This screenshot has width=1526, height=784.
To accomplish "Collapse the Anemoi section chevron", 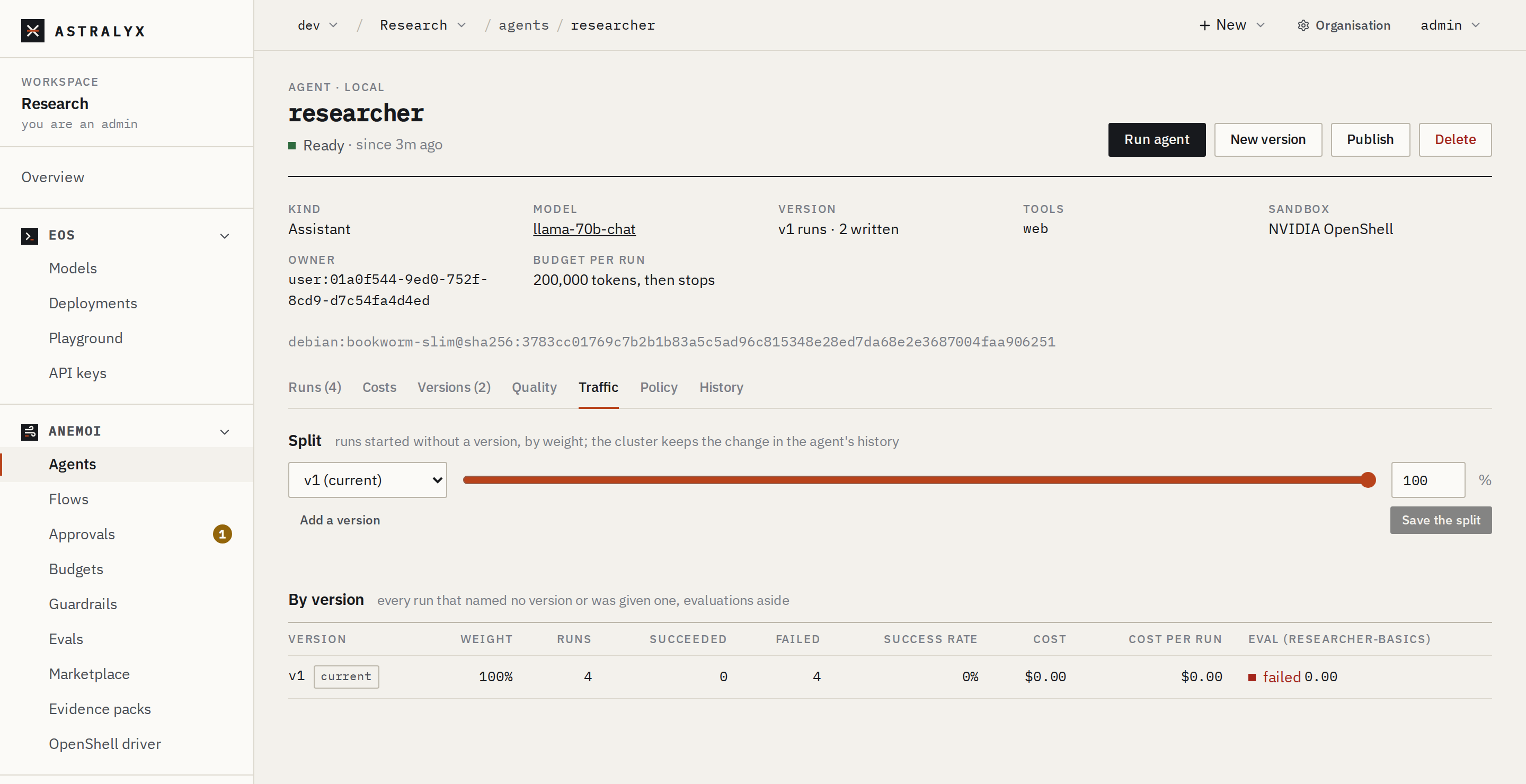I will coord(225,432).
